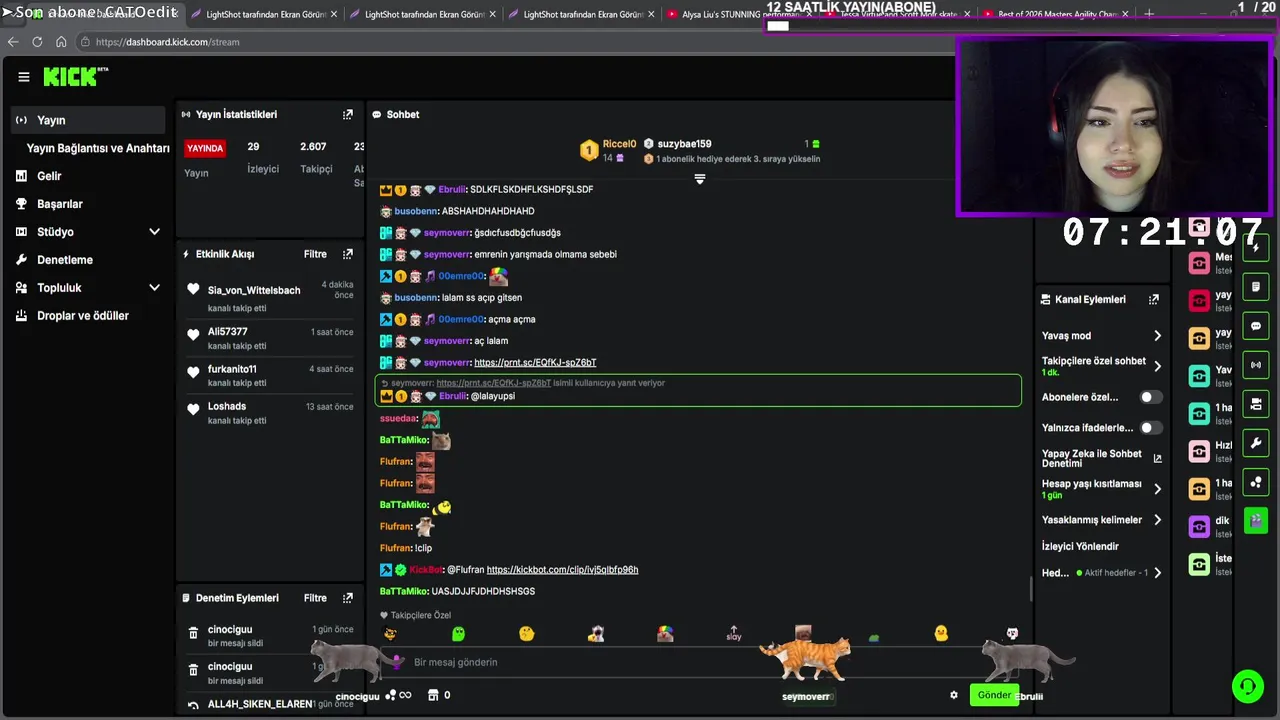
Task: Insert the yellow duck emote
Action: [941, 634]
